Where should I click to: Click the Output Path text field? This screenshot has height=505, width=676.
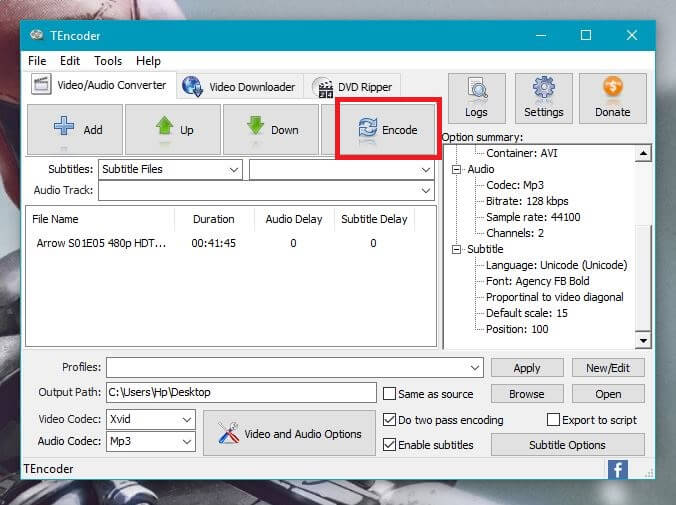241,392
